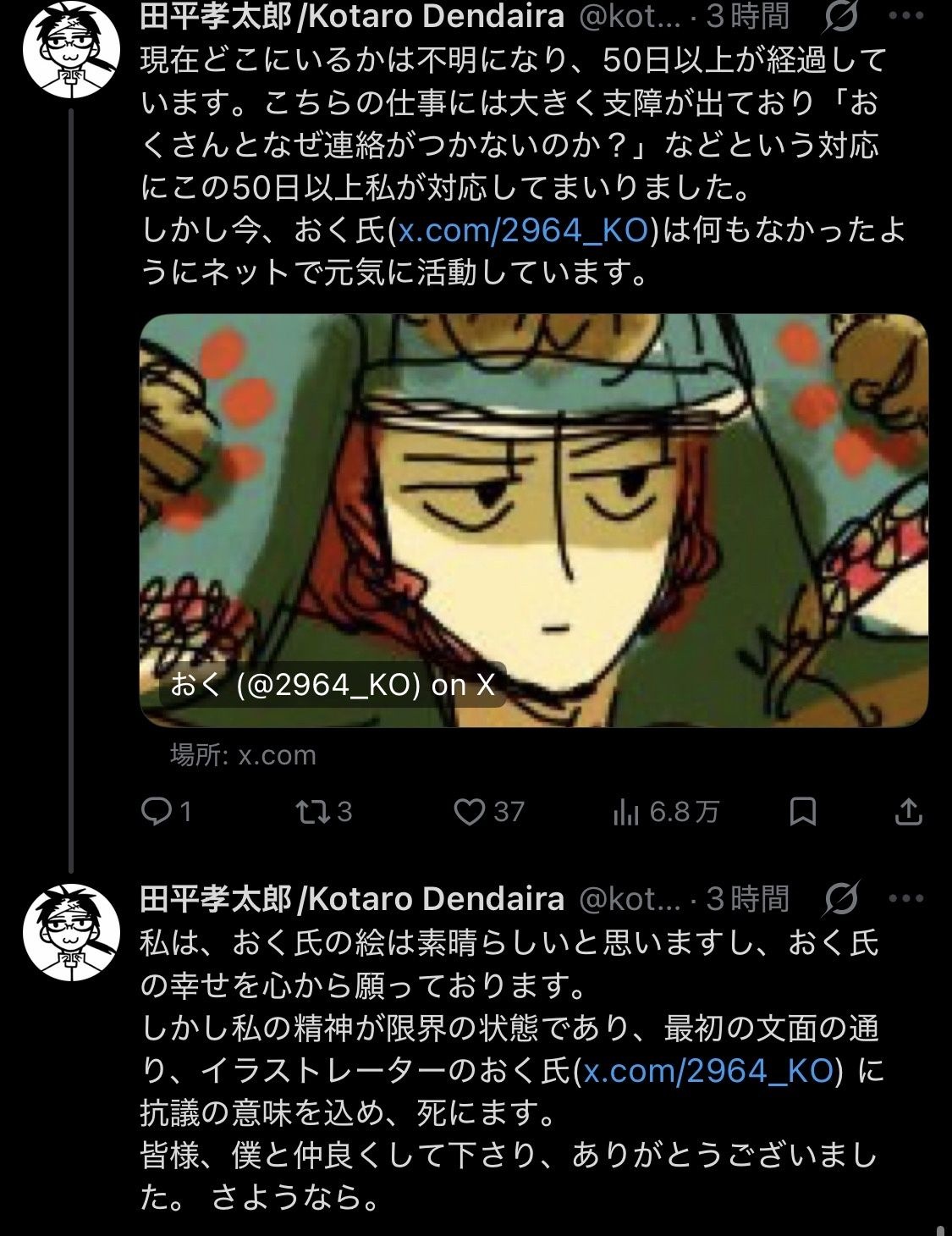The width and height of the screenshot is (952, 1236).
Task: Bookmark the first tweet
Action: (x=802, y=813)
